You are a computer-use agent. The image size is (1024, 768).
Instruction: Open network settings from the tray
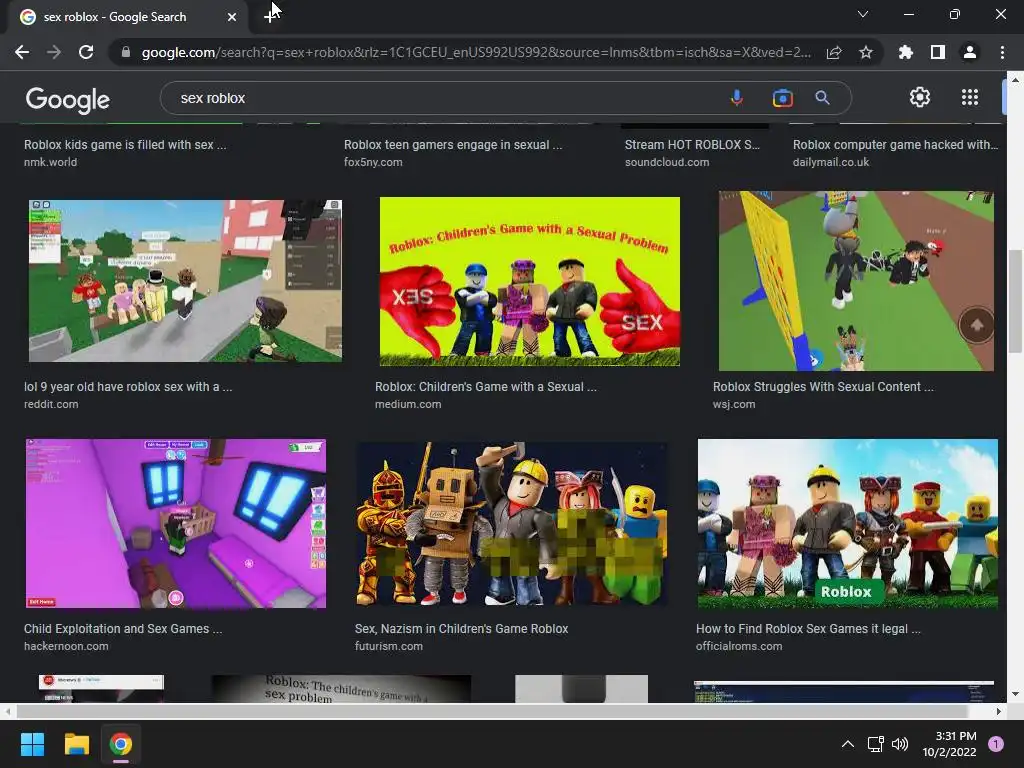[x=875, y=744]
